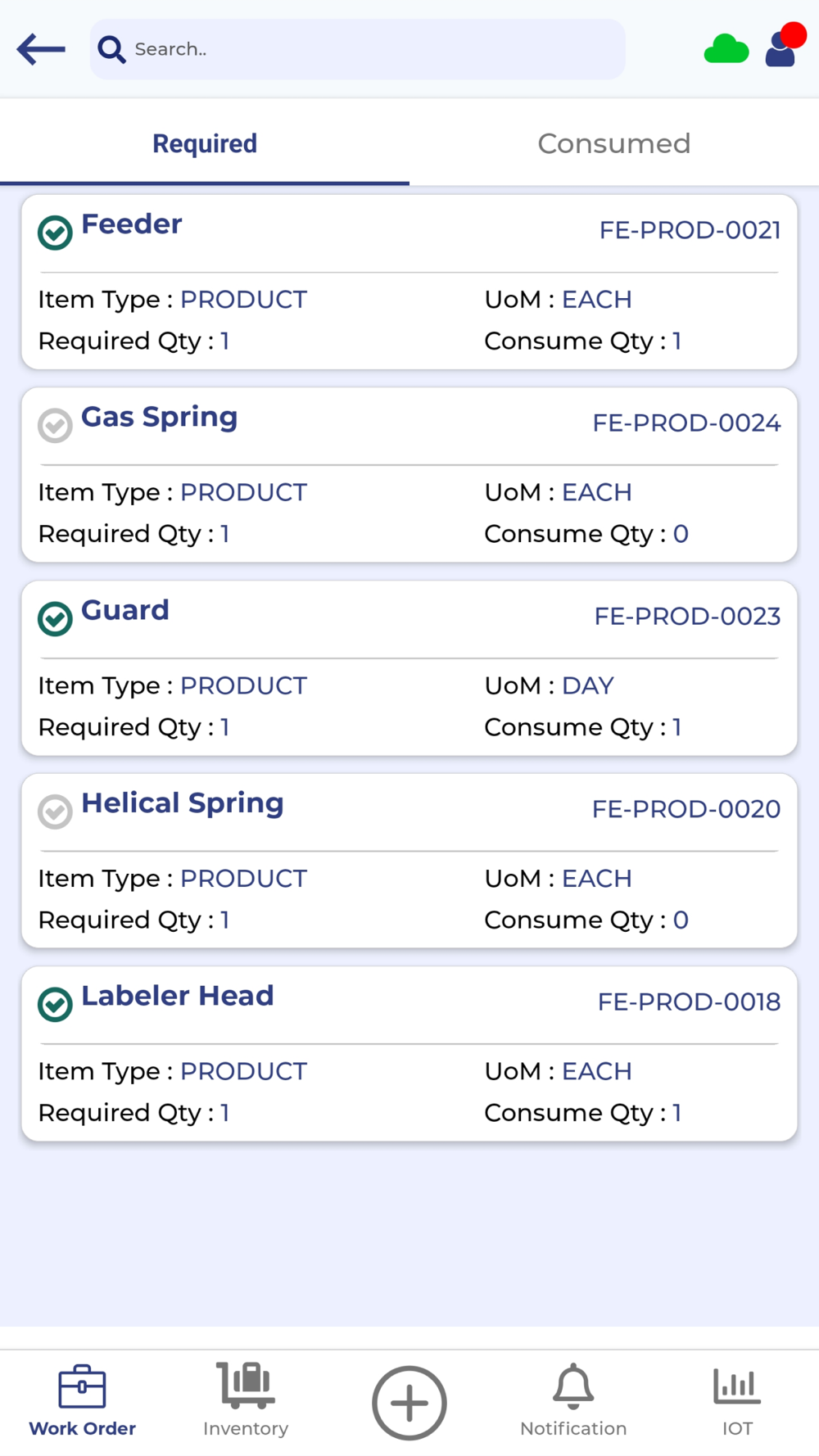Click into the Search field

358,49
